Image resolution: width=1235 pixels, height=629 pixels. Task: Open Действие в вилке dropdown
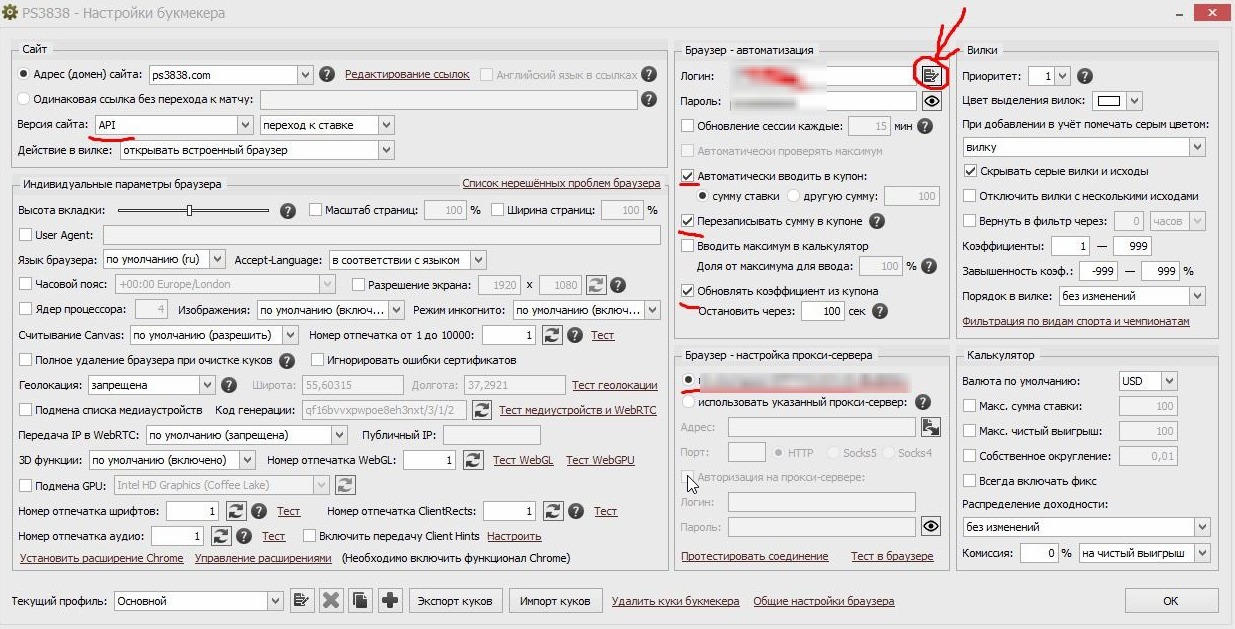point(257,150)
